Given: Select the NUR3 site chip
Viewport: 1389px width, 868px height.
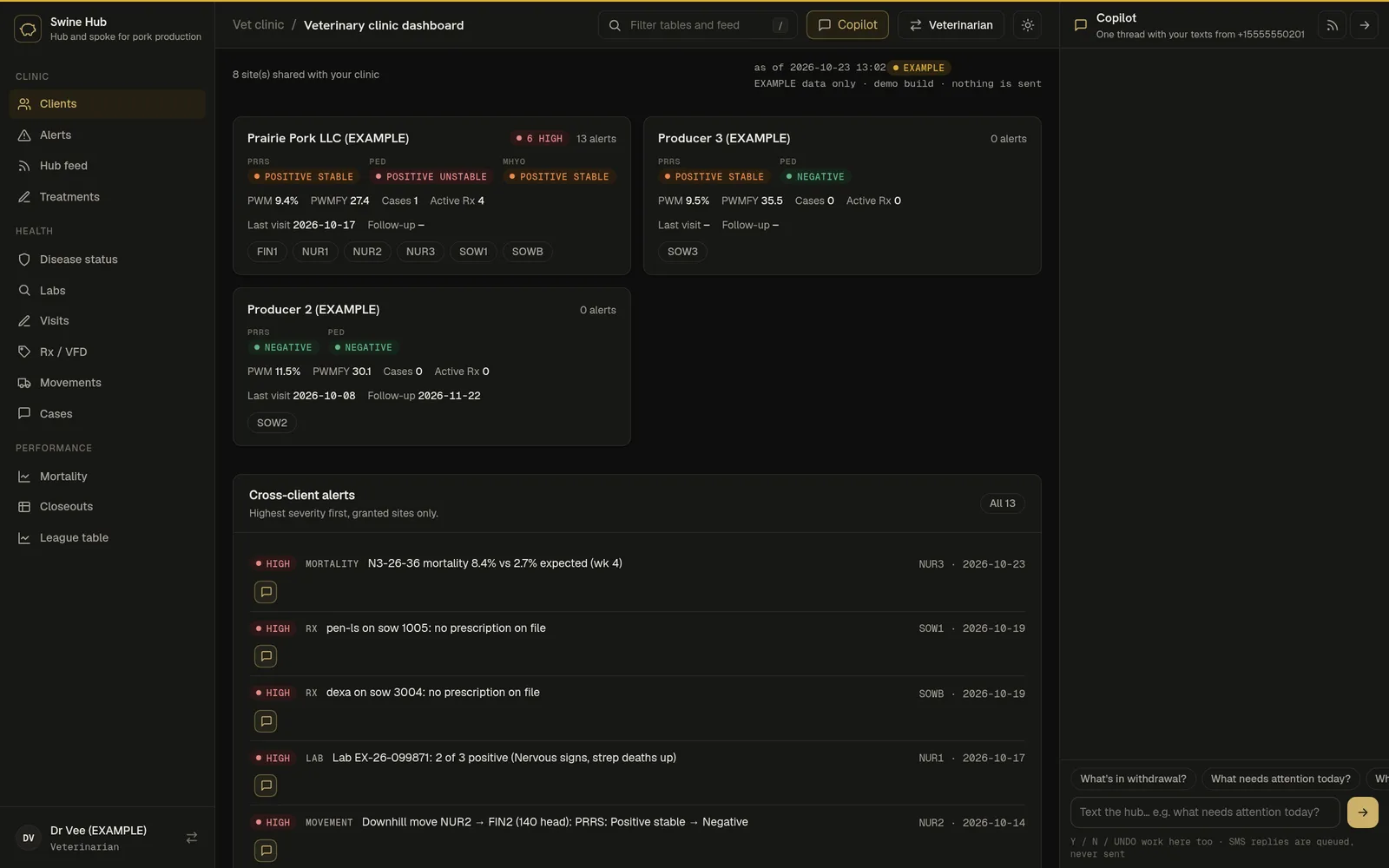Looking at the screenshot, I should point(420,252).
